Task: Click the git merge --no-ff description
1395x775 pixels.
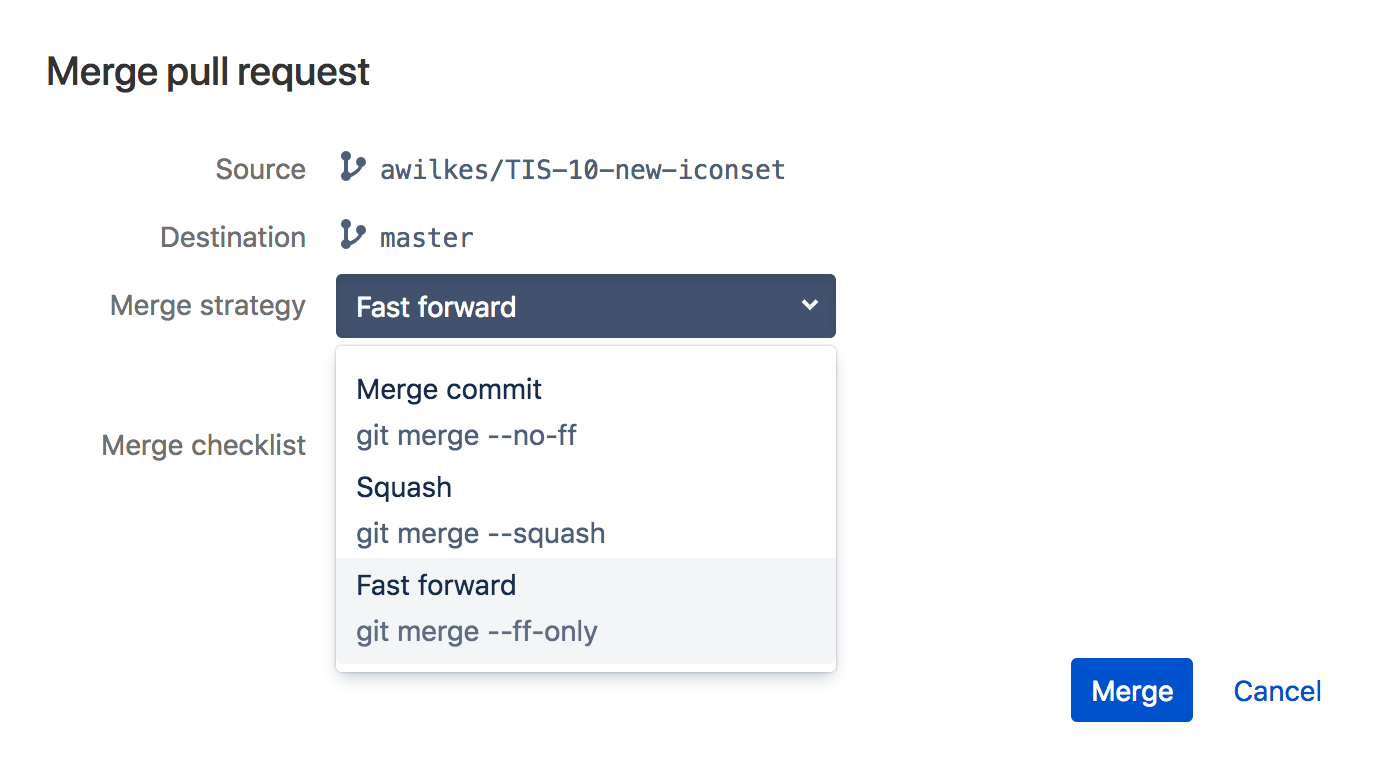Action: point(466,436)
